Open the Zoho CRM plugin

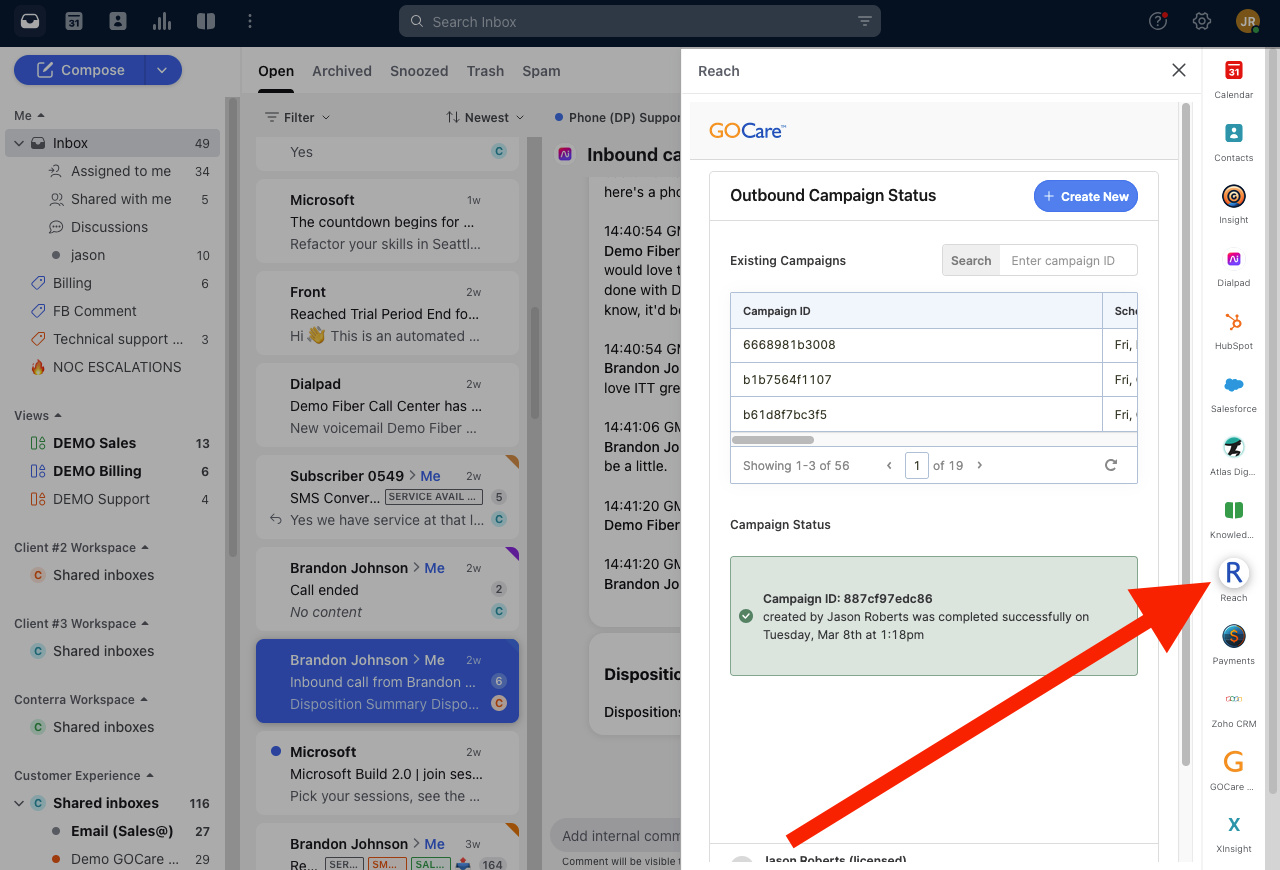click(x=1233, y=708)
